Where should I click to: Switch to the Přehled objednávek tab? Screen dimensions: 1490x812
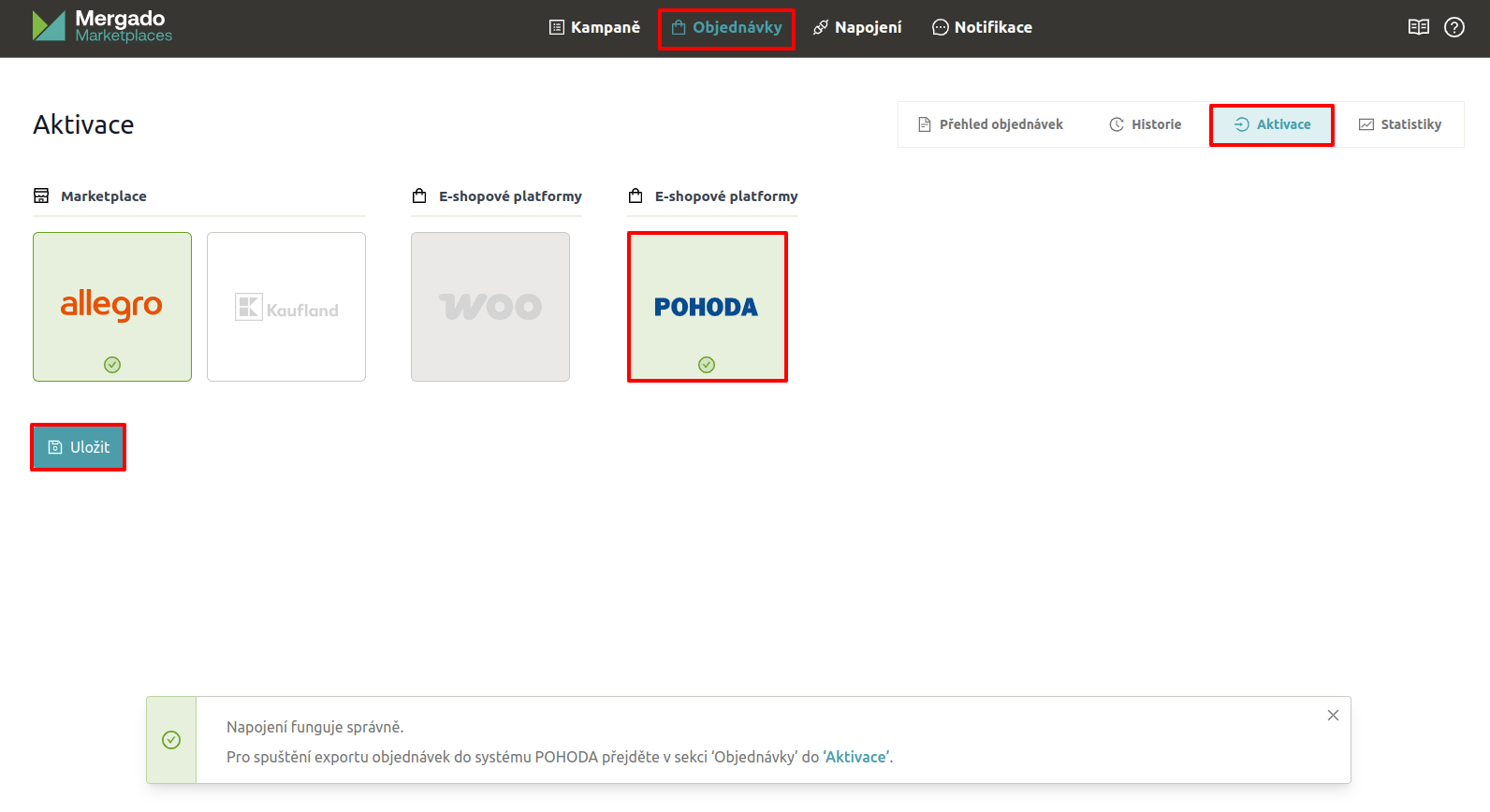990,124
